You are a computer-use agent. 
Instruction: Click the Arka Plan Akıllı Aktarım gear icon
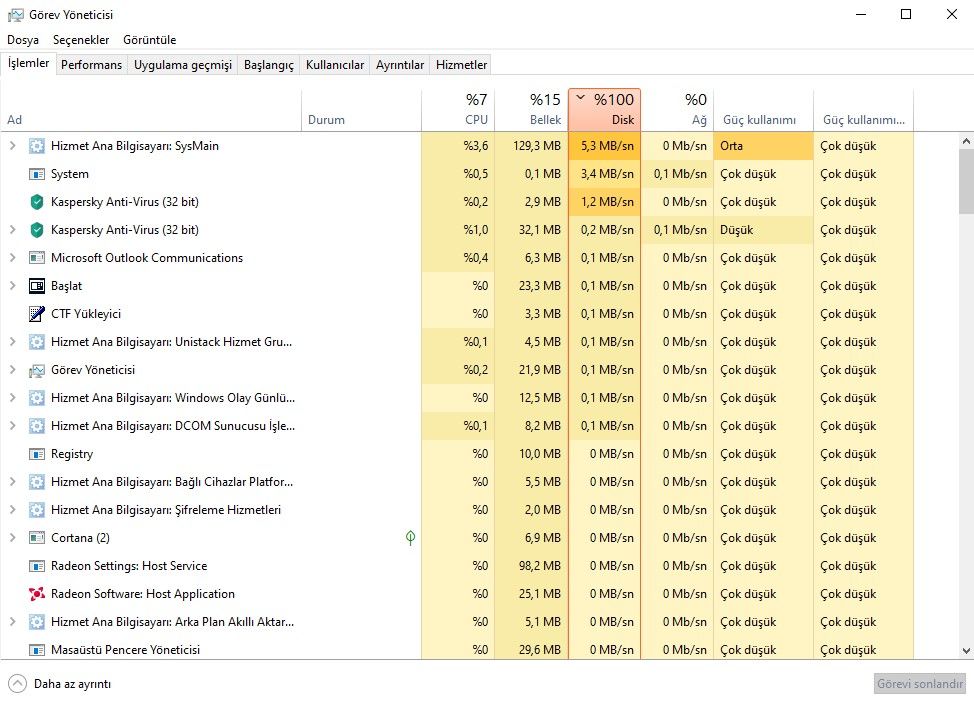tap(37, 621)
